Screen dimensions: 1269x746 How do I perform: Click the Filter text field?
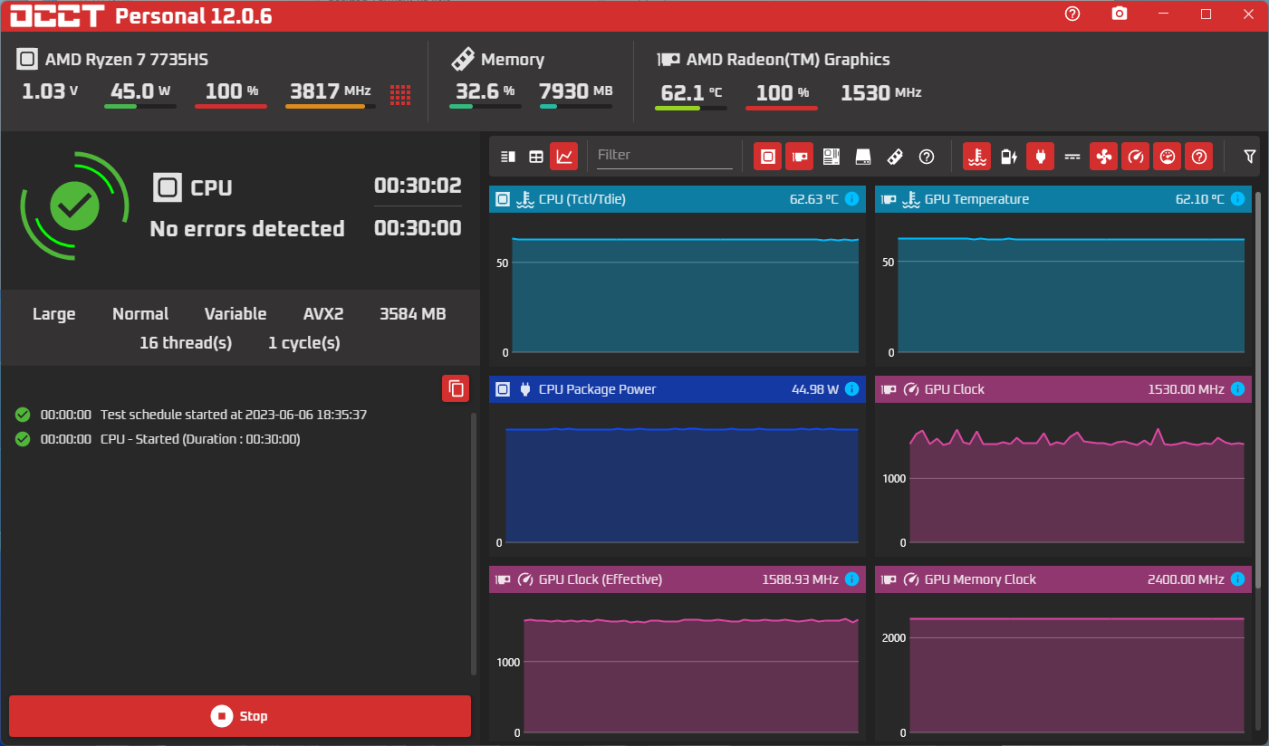[664, 155]
